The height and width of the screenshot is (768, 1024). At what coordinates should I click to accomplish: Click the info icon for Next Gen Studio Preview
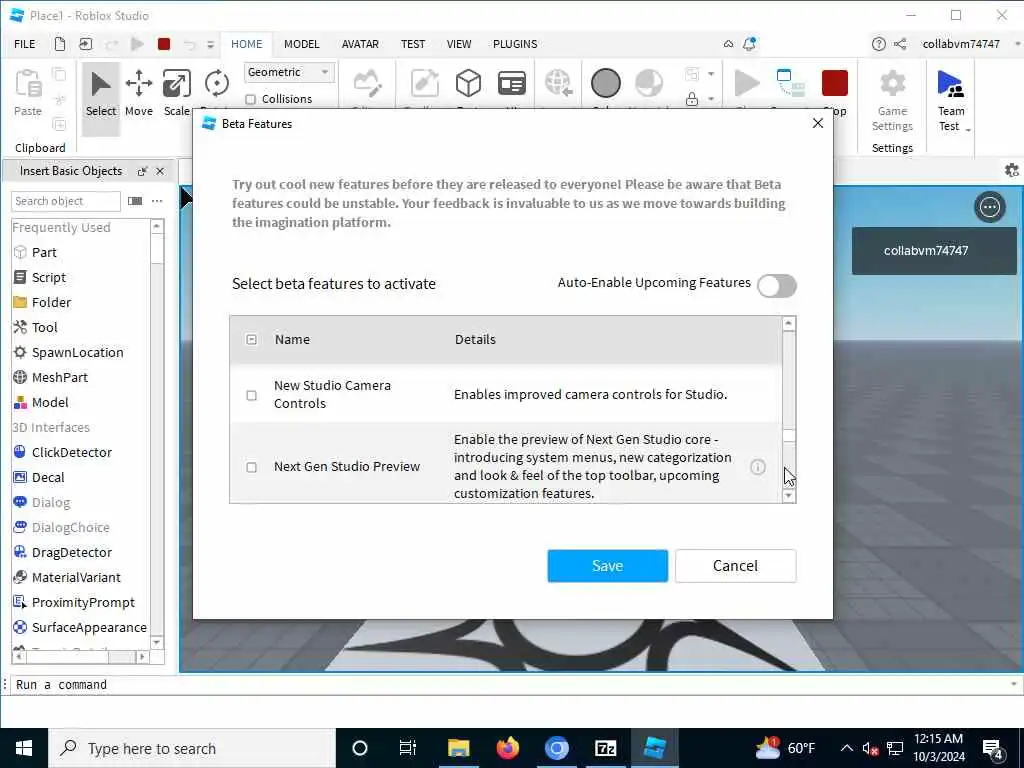tap(758, 467)
